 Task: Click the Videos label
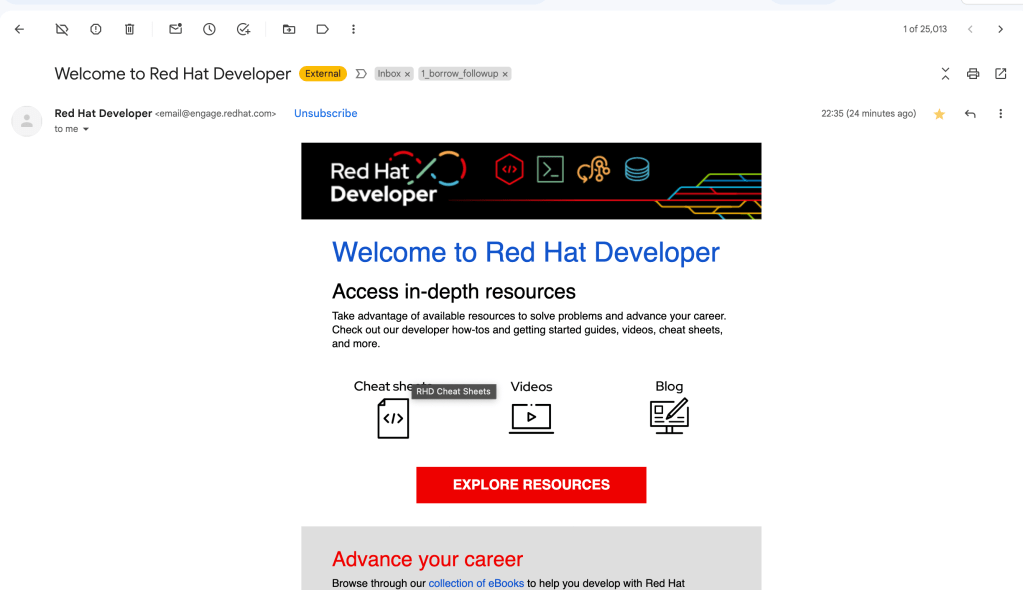[x=531, y=386]
